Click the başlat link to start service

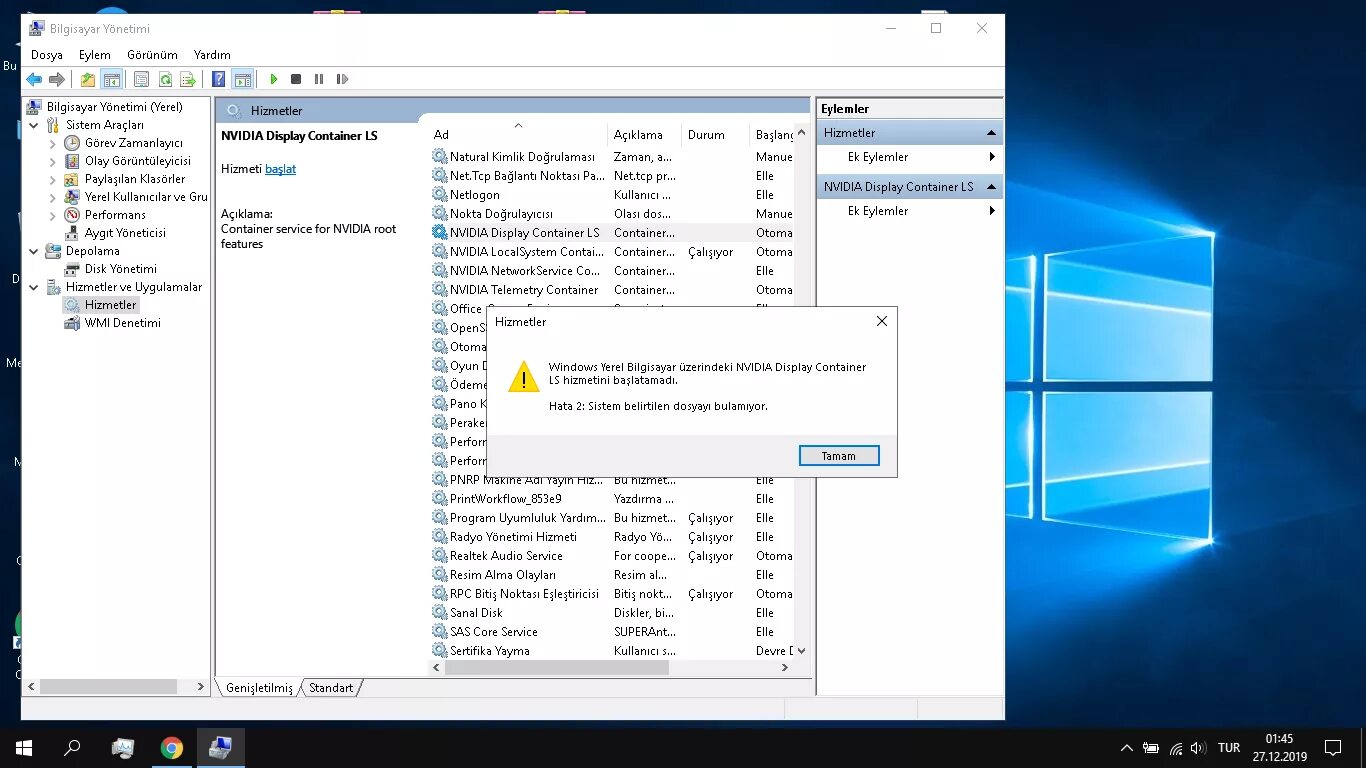[x=280, y=169]
